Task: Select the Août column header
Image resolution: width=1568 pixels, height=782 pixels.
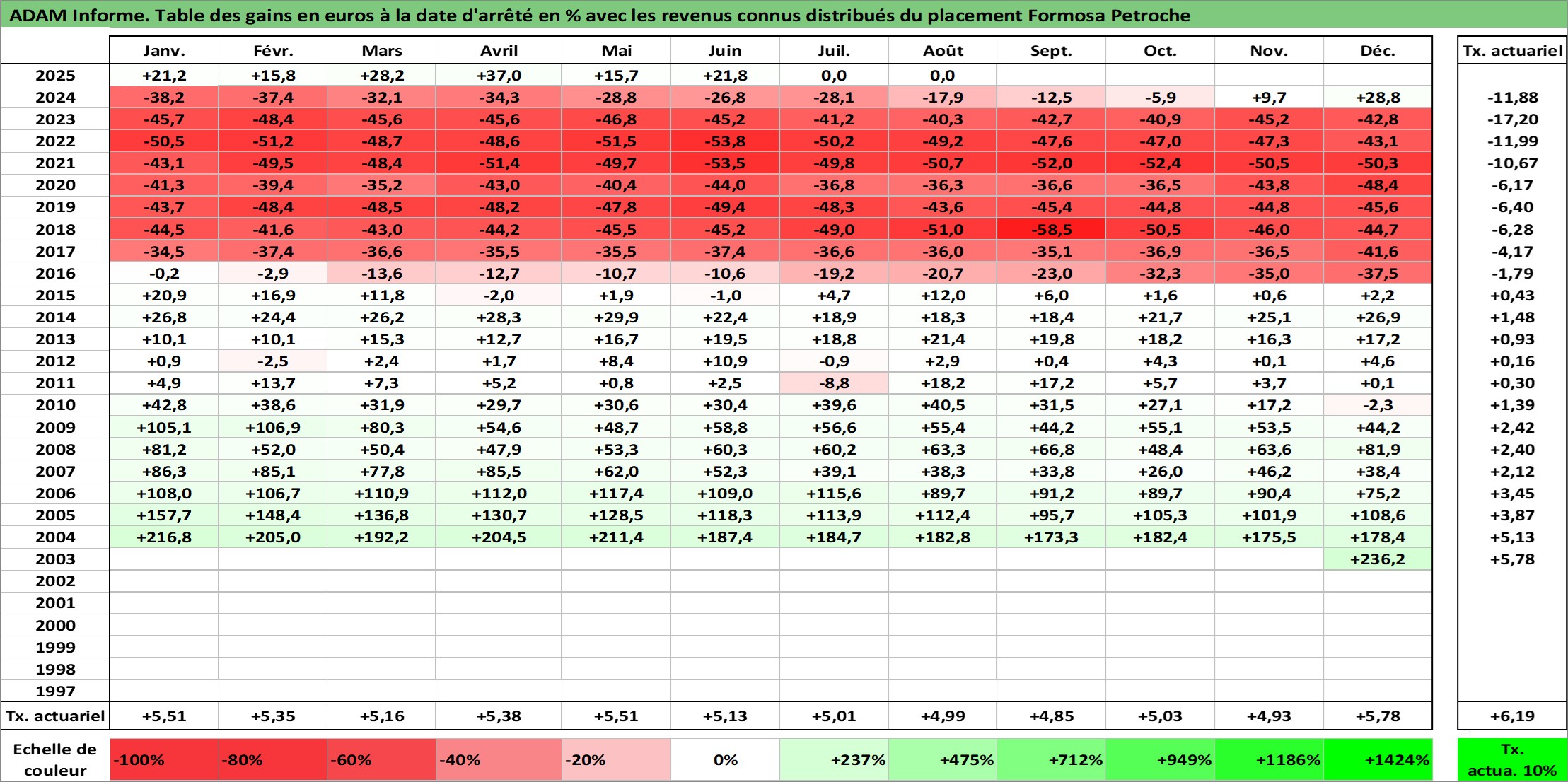Action: [x=943, y=50]
